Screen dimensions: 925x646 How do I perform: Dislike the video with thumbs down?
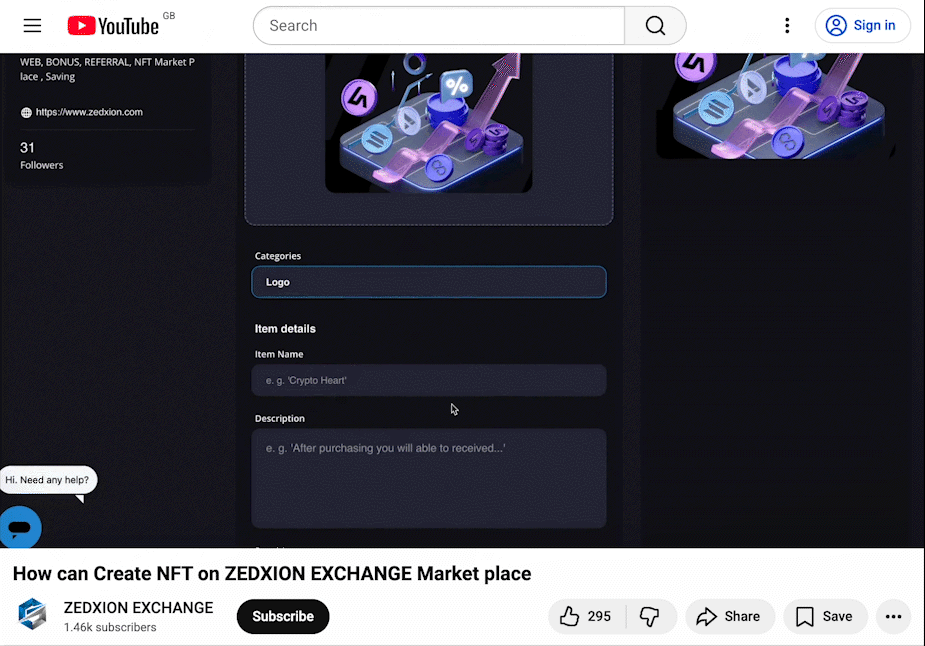click(x=650, y=616)
